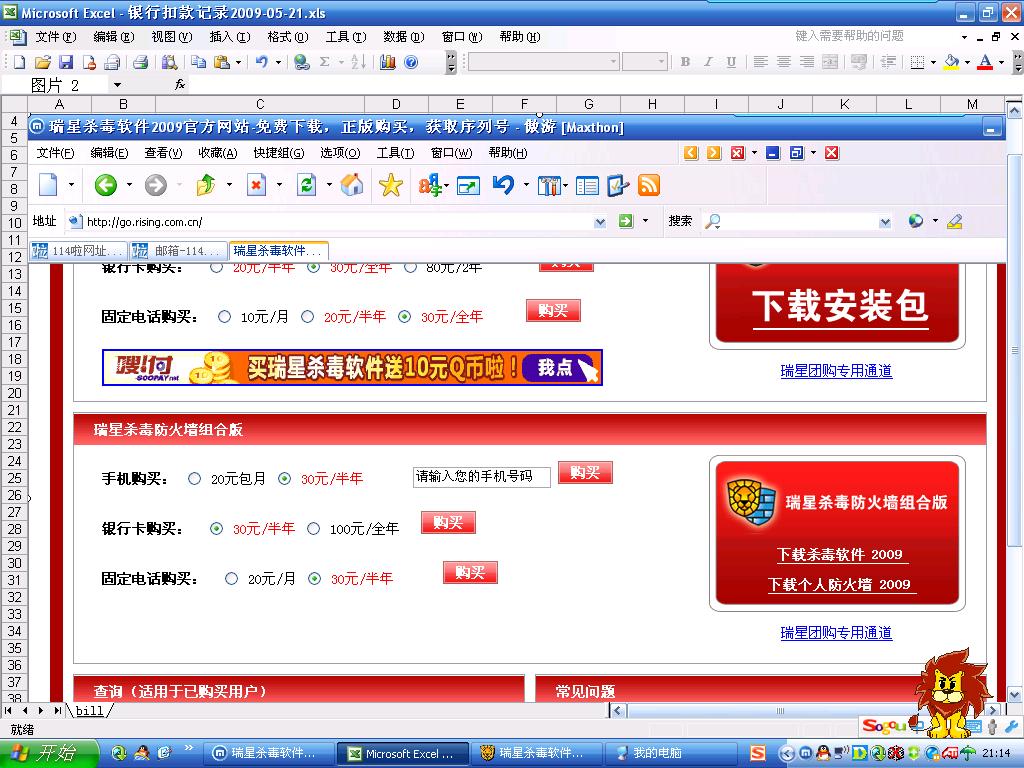This screenshot has width=1024, height=768.
Task: Open Excel font size dropdown
Action: [662, 62]
